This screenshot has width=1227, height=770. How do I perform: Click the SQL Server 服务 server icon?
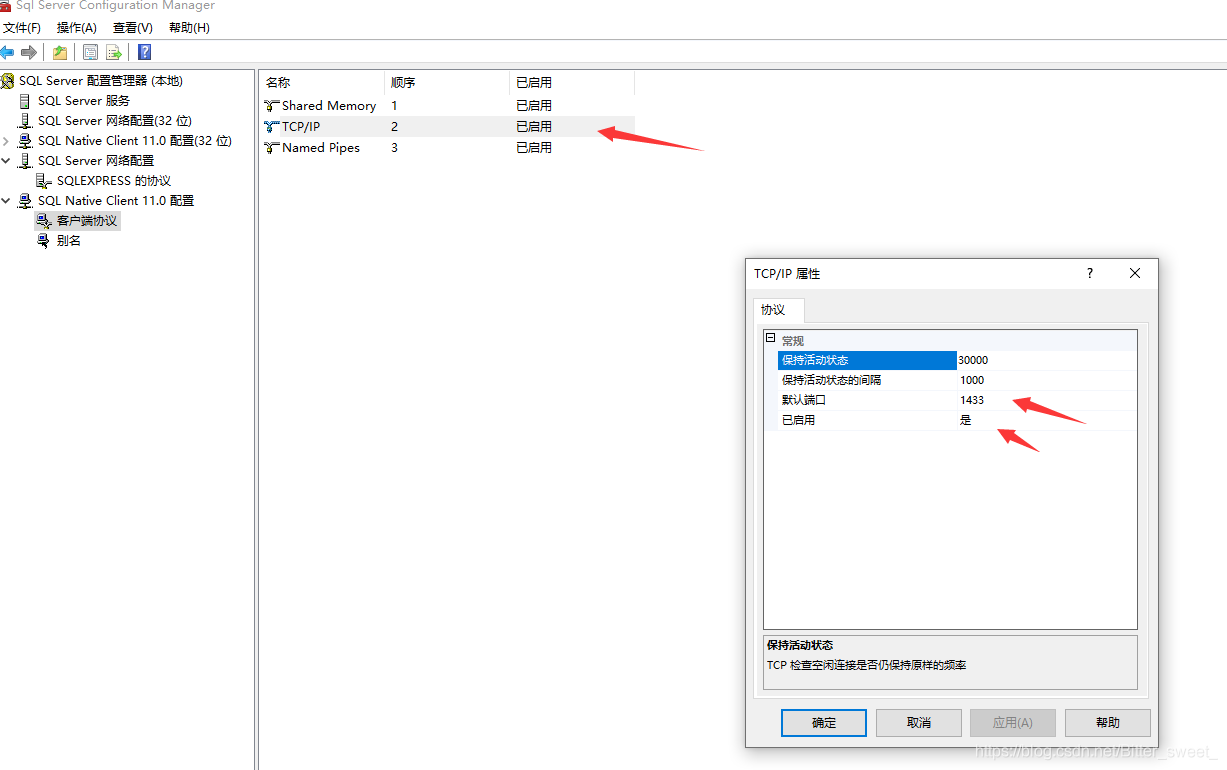(25, 101)
